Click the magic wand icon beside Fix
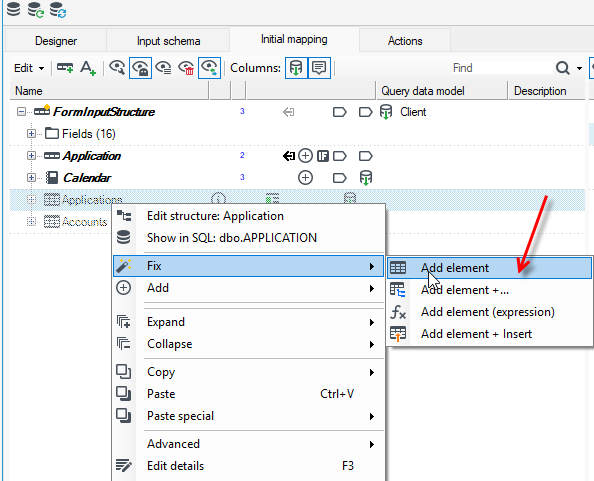 click(x=123, y=265)
